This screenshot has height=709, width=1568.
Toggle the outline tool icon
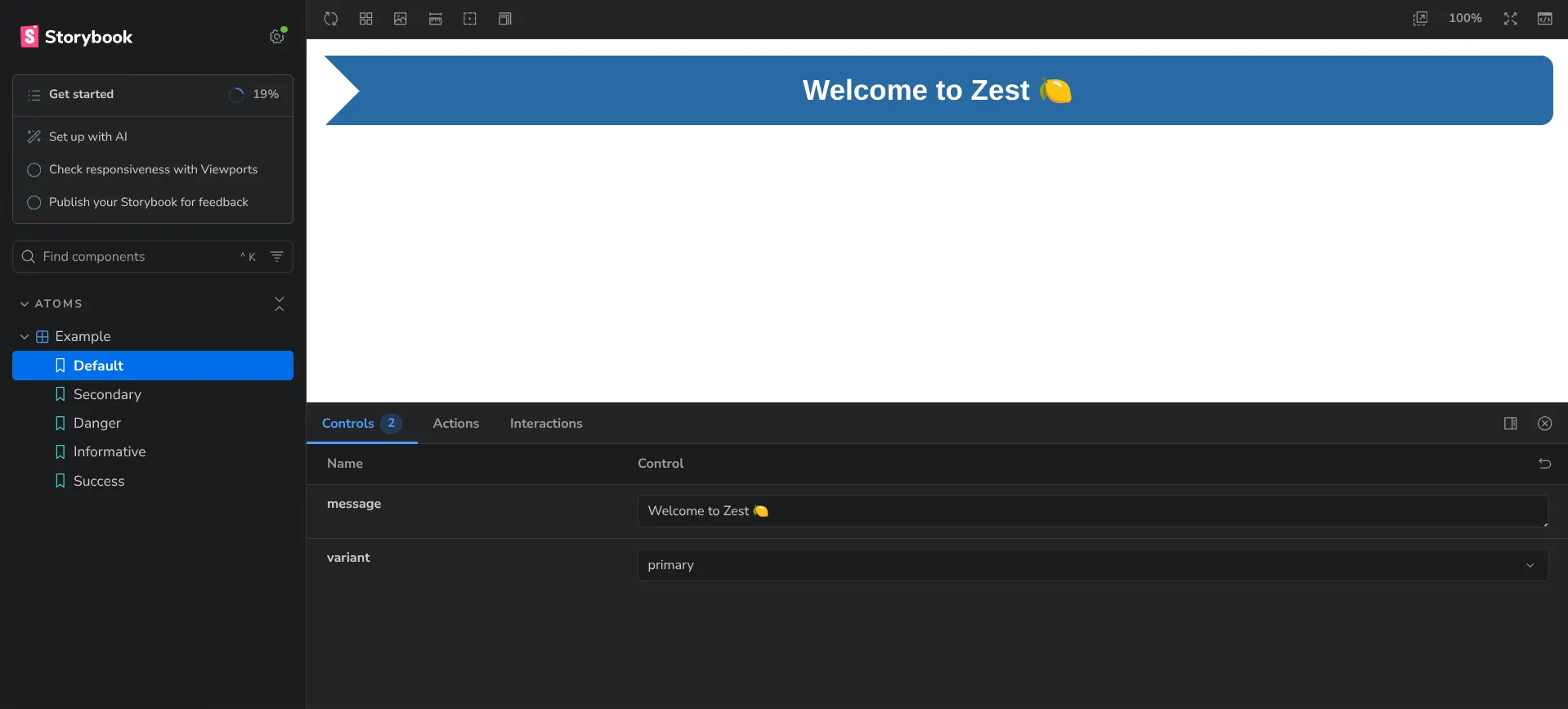click(470, 19)
